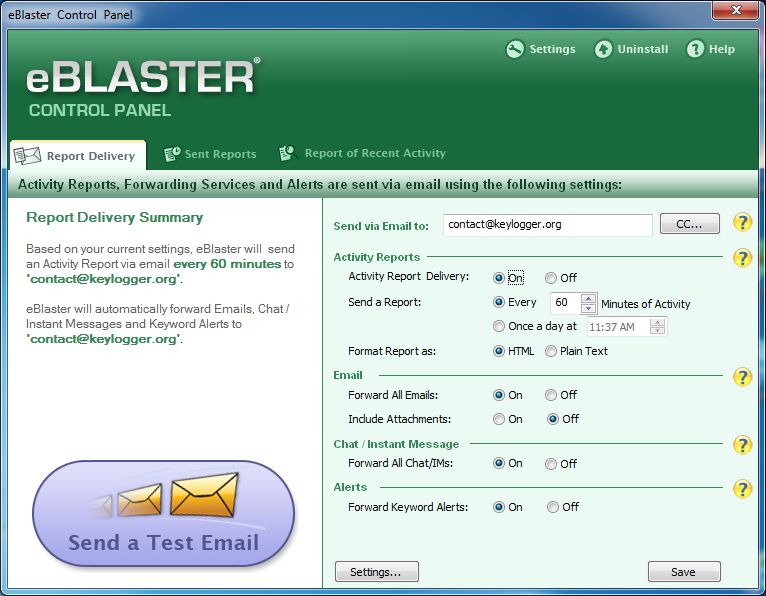Click help icon for Activity Reports section
766x596 pixels.
click(742, 258)
